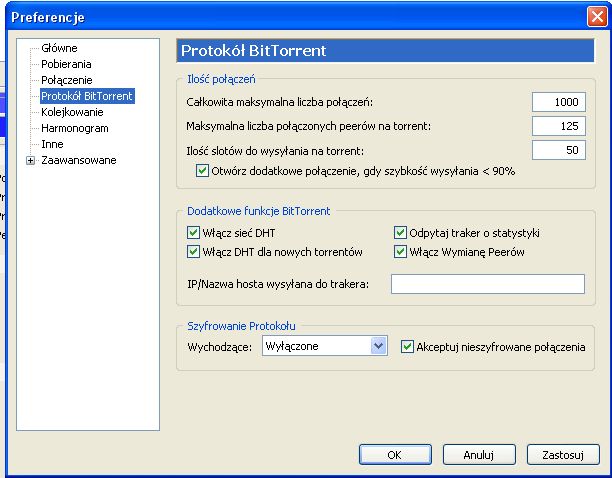
Task: Click the Wychodzące label text
Action: point(220,347)
